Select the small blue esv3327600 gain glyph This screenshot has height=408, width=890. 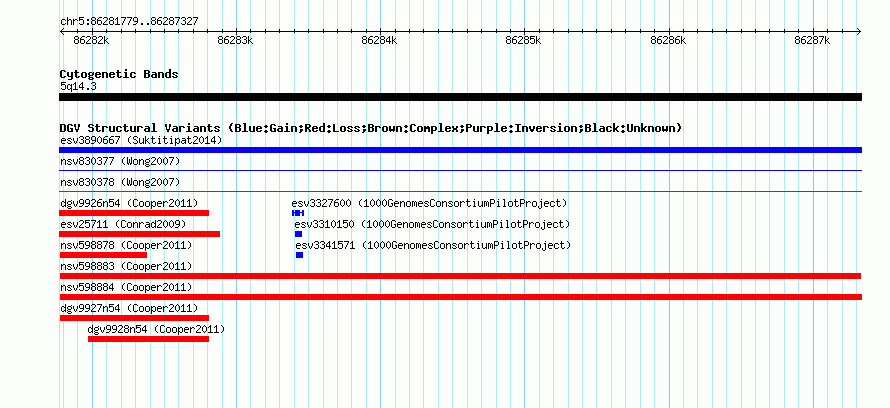(298, 213)
